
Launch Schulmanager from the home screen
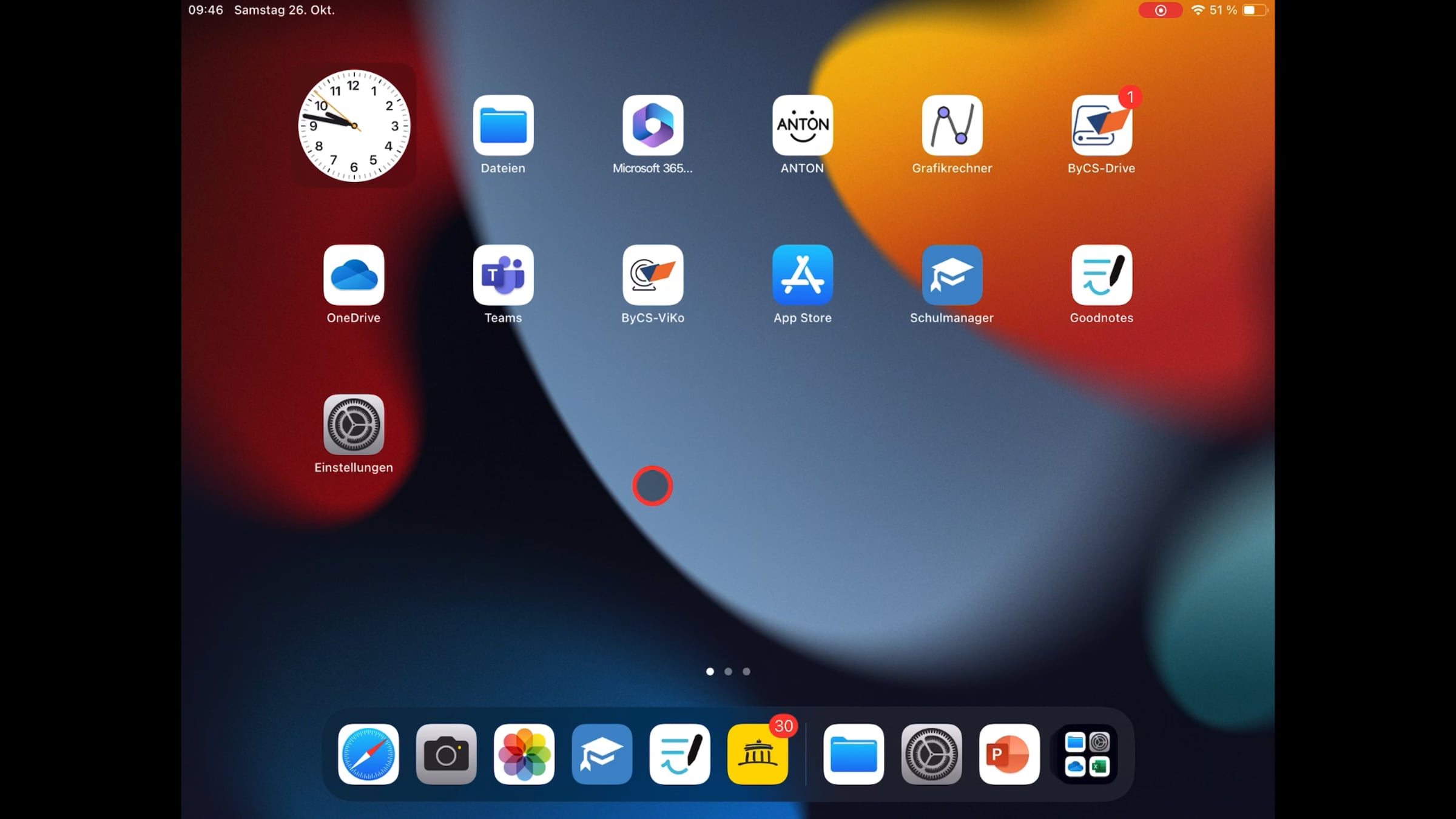pyautogui.click(x=952, y=275)
